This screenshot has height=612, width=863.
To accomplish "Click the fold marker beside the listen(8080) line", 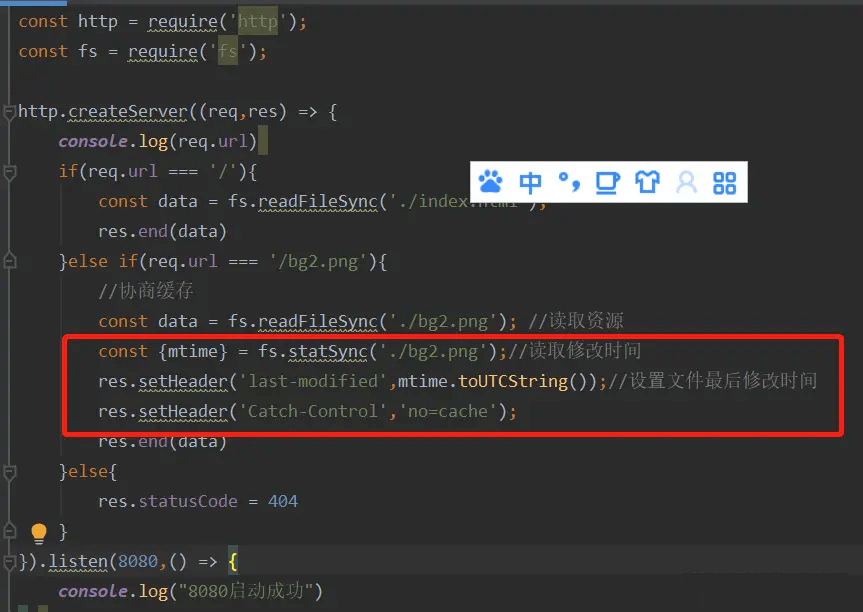I will pos(10,561).
